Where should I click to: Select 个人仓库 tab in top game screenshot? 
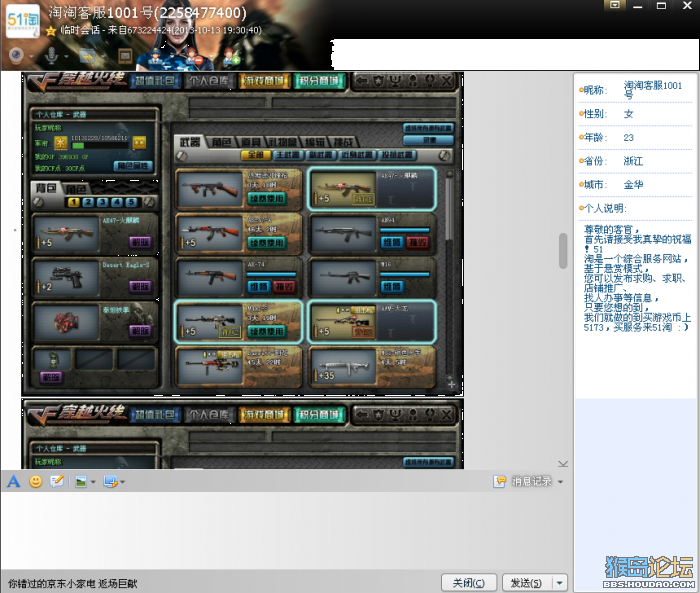click(x=208, y=81)
